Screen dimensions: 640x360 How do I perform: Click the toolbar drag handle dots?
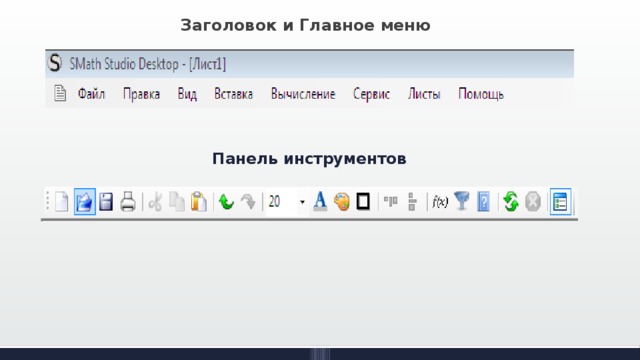click(x=48, y=201)
